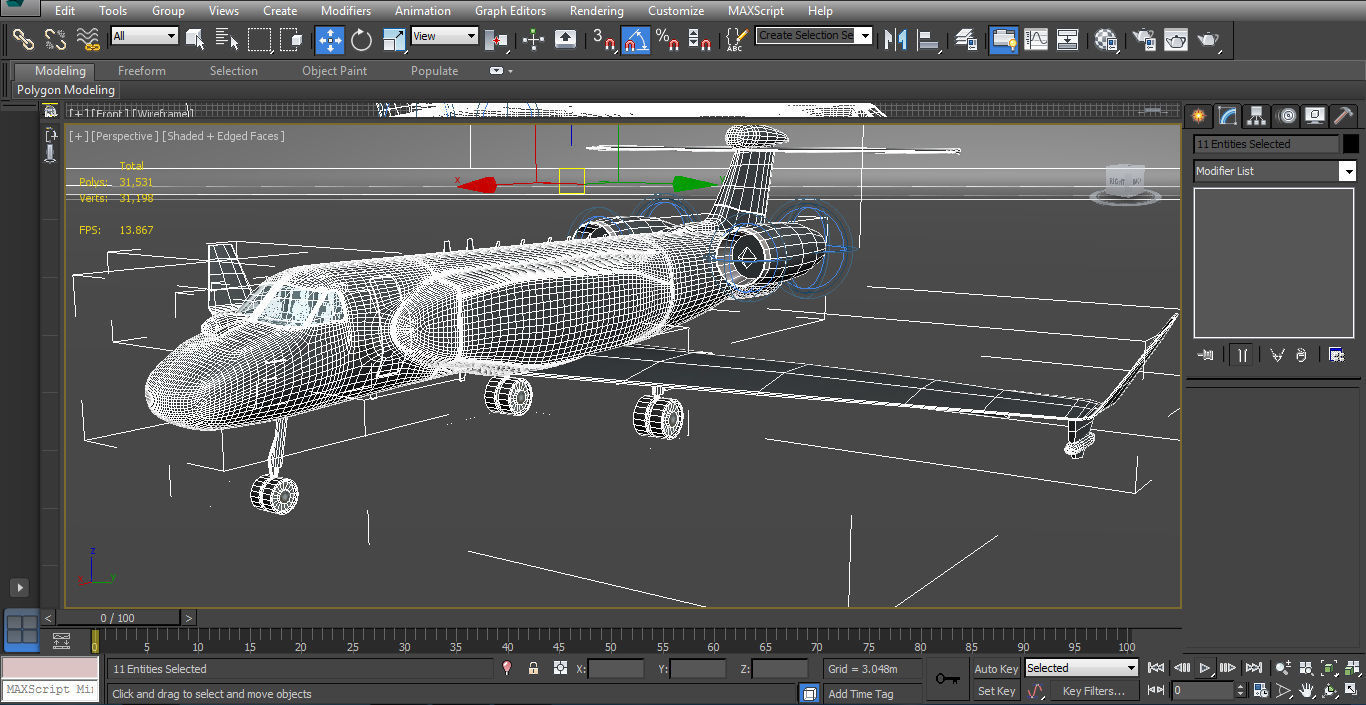
Task: Open Shaded + Edged Faces viewport menu
Action: [x=223, y=136]
